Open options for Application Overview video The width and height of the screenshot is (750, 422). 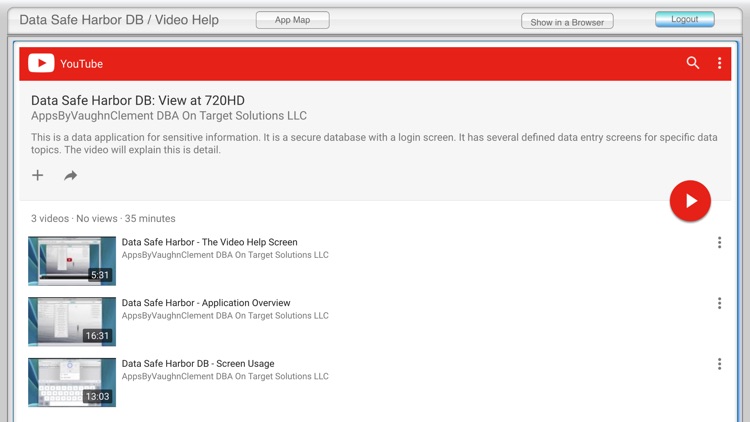point(719,303)
